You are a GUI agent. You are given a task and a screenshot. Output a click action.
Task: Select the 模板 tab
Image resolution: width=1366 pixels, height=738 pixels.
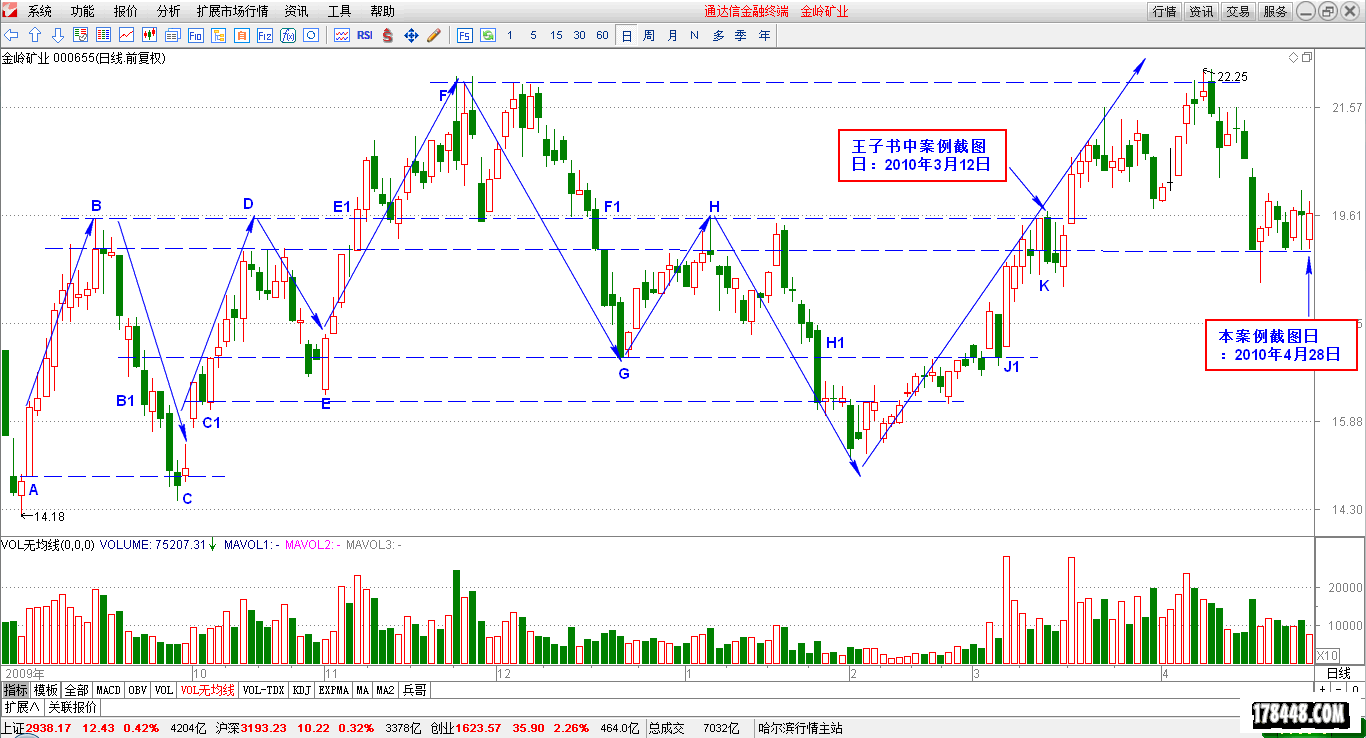46,690
